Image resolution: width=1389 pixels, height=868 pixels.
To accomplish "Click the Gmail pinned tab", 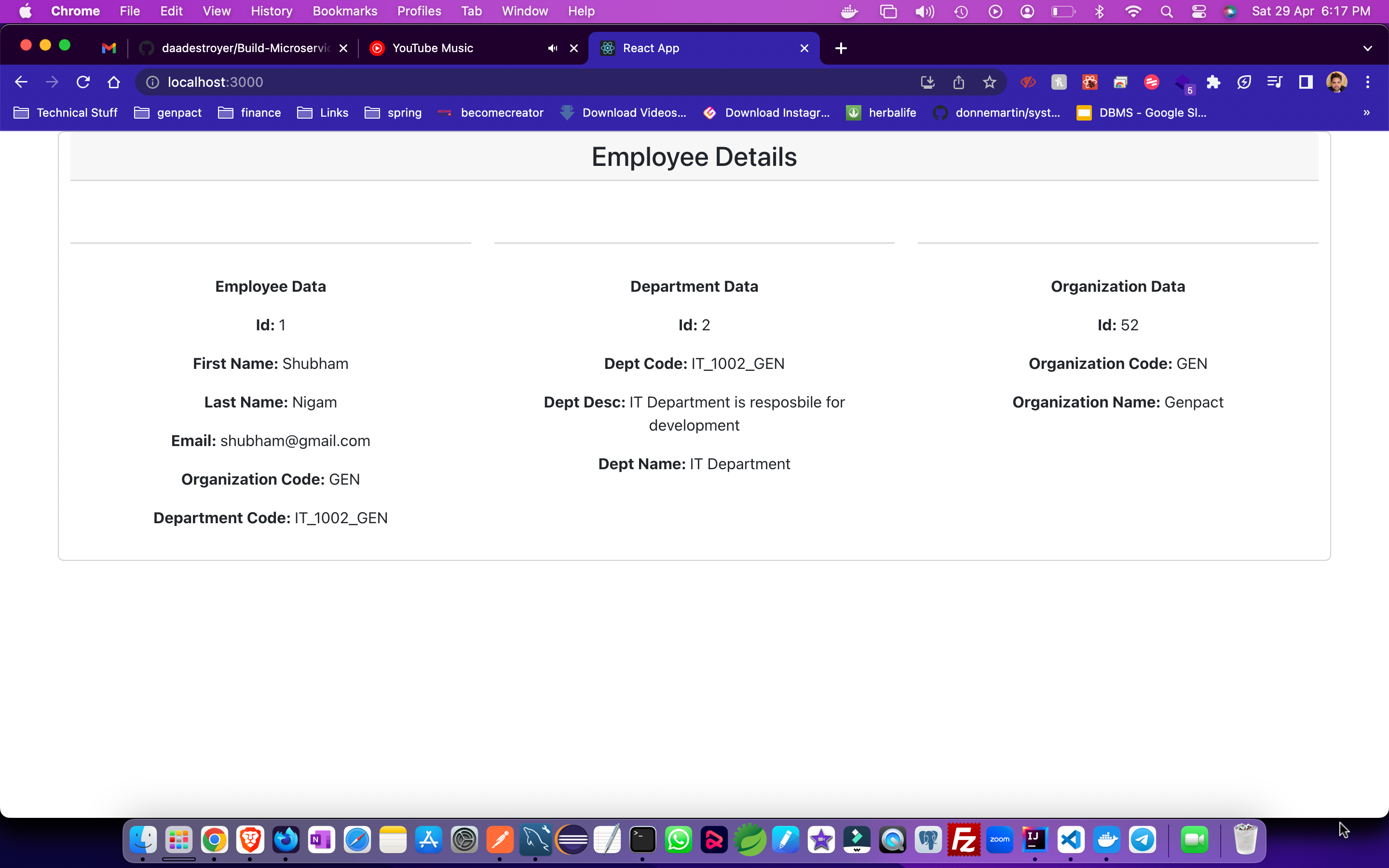I will (109, 48).
